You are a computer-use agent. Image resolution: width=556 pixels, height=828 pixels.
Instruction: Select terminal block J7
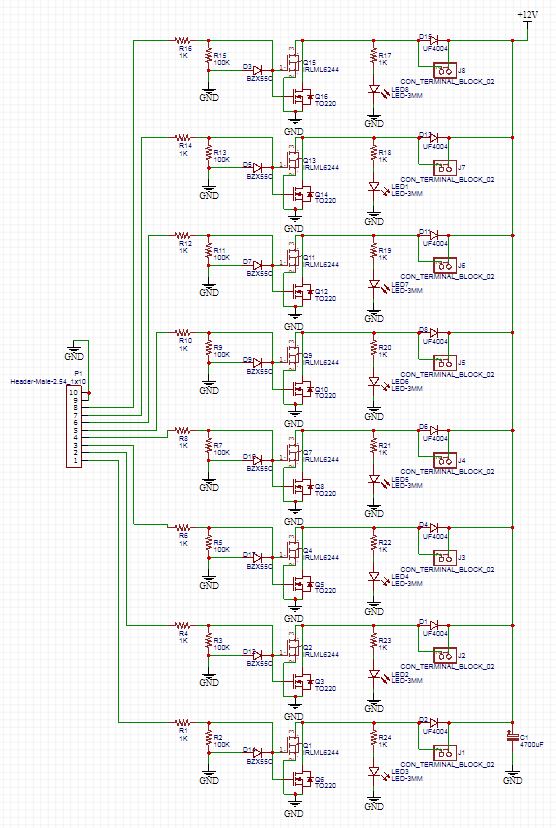coord(445,167)
